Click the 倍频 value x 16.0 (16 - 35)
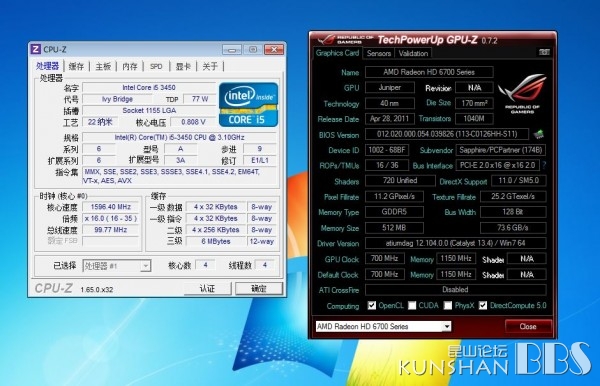The width and height of the screenshot is (600, 386). (x=111, y=218)
